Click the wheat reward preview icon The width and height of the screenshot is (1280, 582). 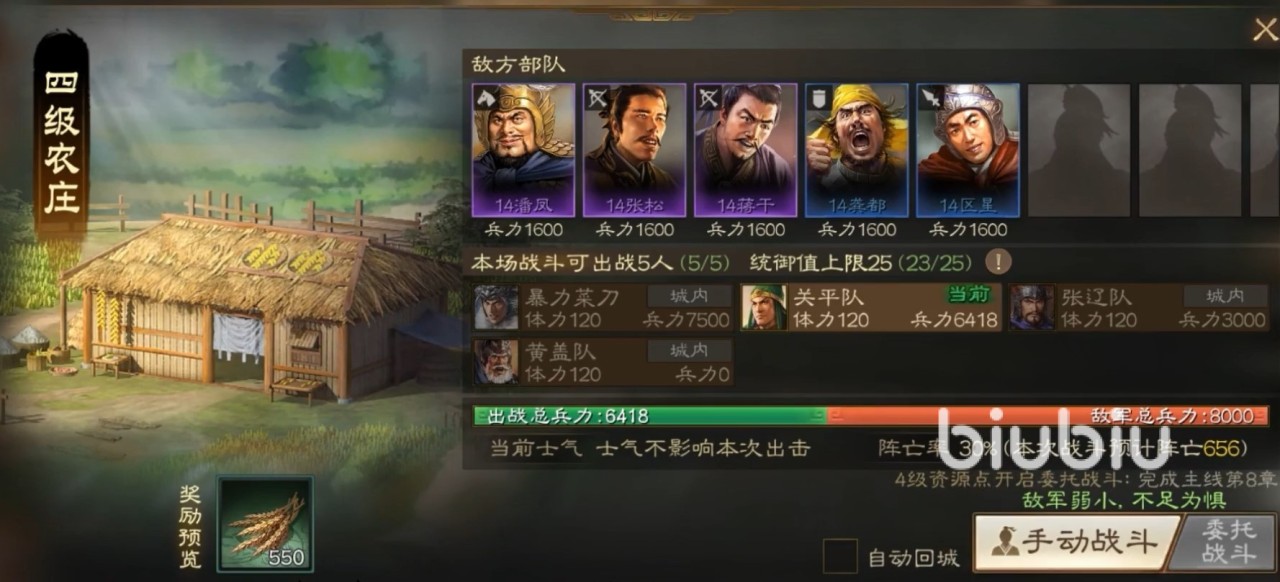[x=265, y=523]
